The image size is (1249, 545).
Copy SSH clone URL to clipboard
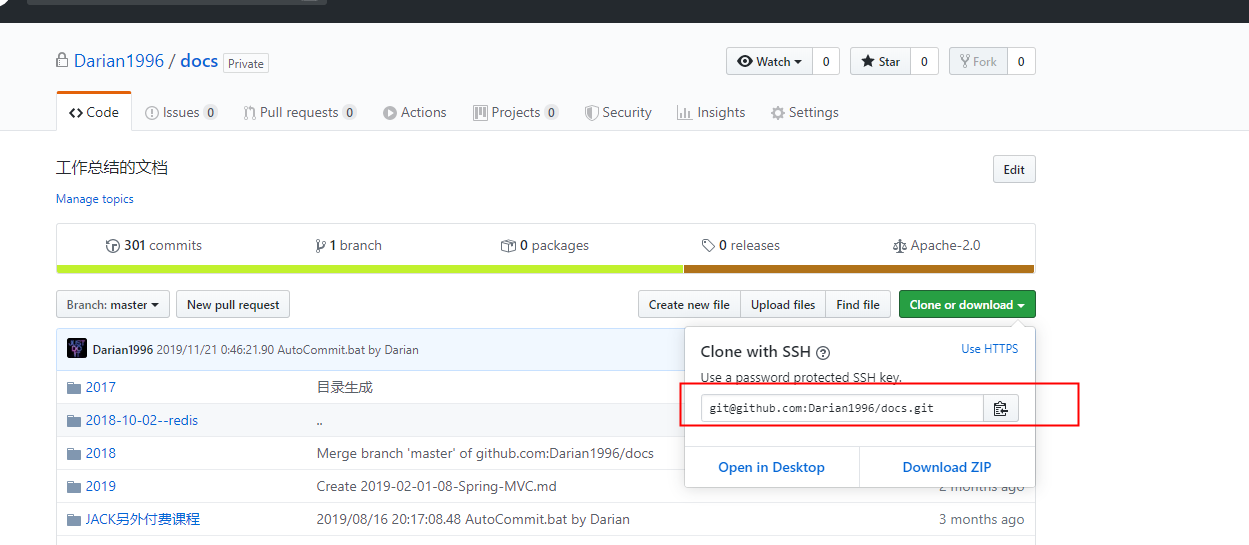[1001, 408]
